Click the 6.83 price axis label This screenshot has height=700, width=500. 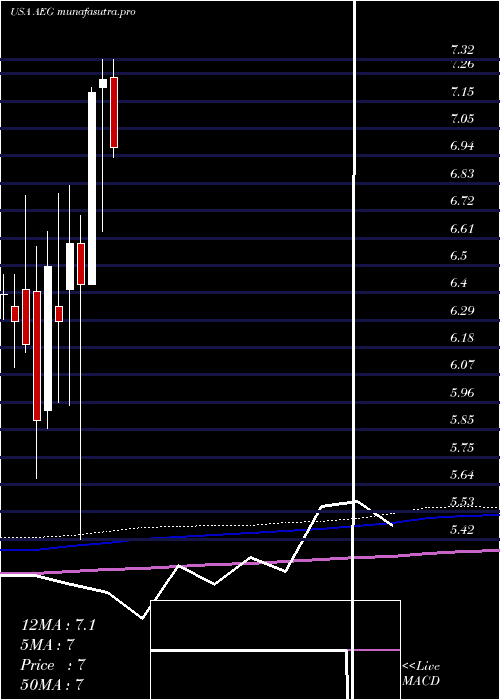[462, 174]
